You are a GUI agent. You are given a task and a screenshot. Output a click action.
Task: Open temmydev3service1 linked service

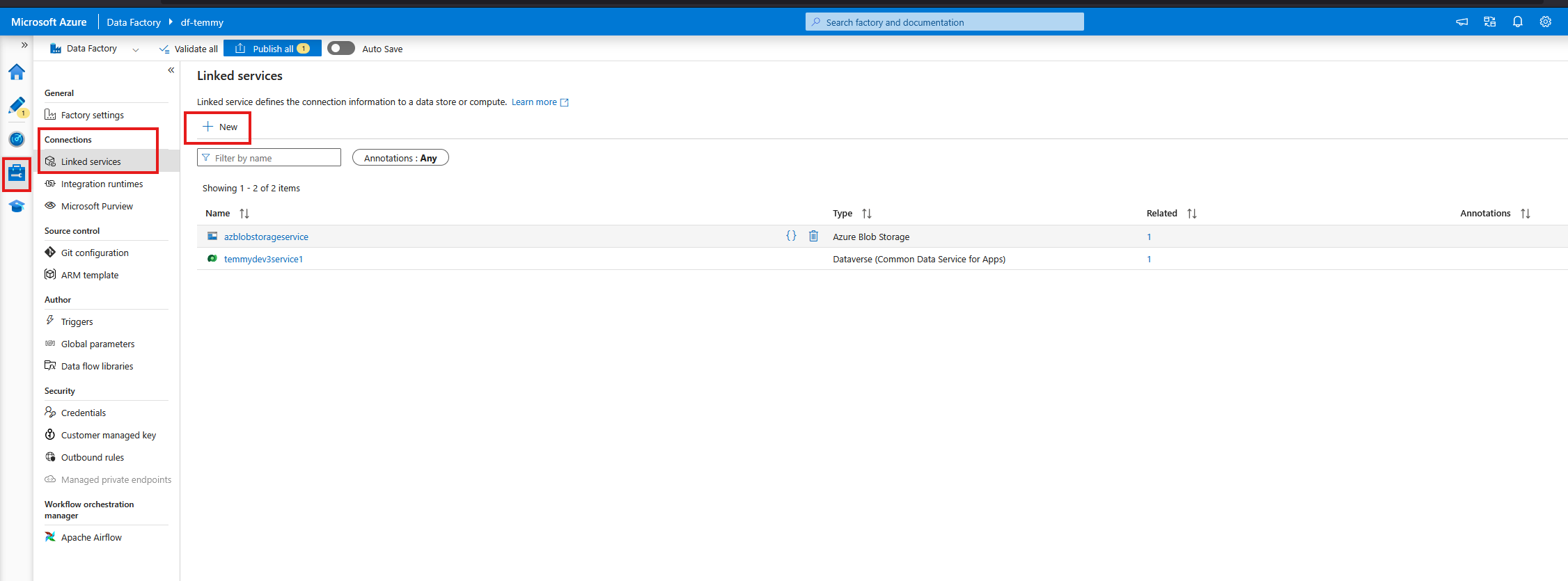point(263,260)
